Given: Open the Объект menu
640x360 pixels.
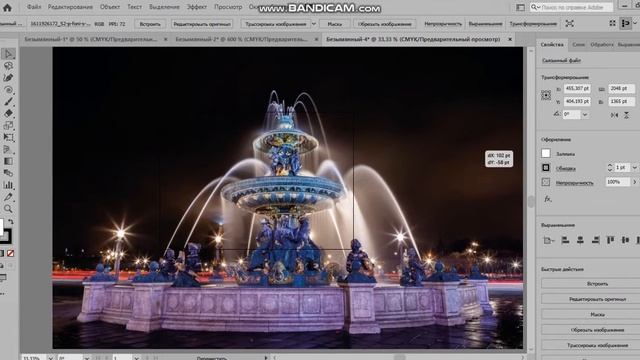Looking at the screenshot, I should (110, 7).
